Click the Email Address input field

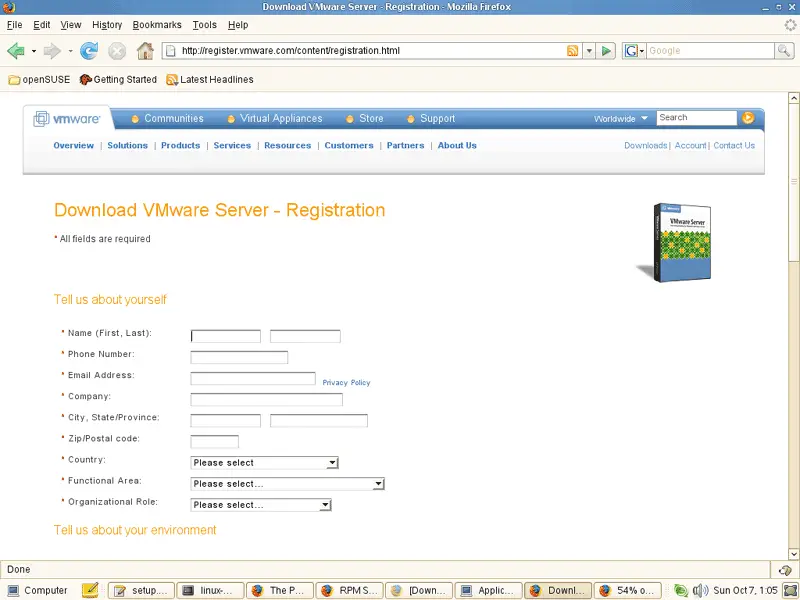[253, 379]
